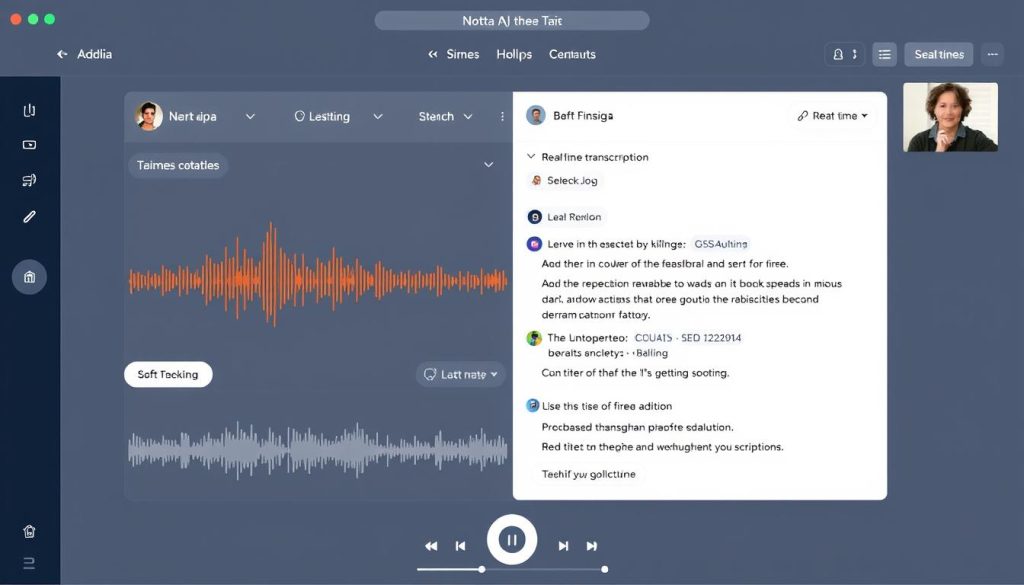Click the list view icon in the top bar
The width and height of the screenshot is (1024, 585).
884,55
